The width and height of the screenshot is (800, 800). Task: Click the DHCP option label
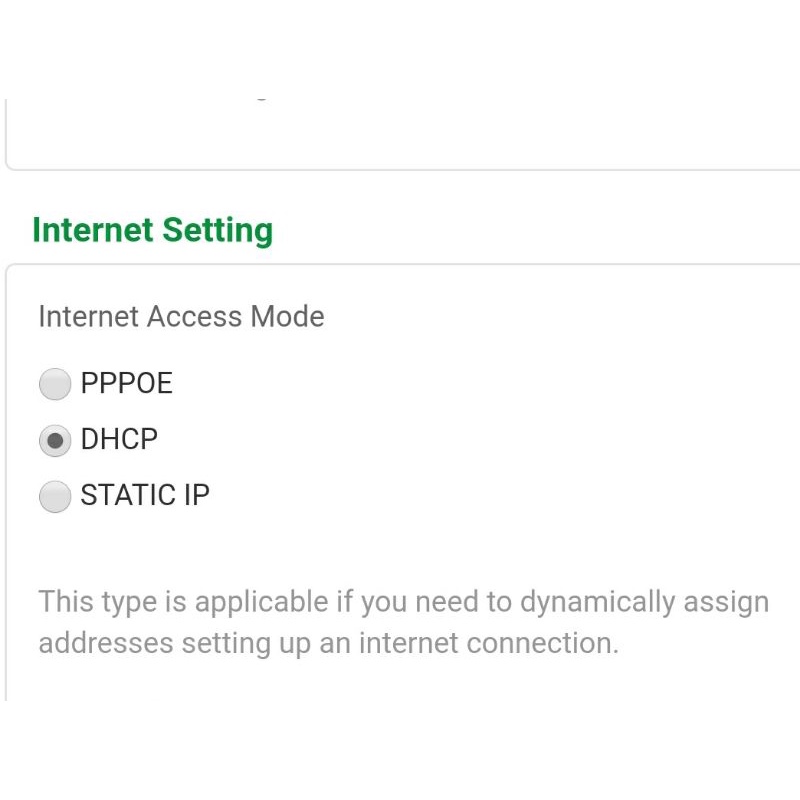(119, 439)
